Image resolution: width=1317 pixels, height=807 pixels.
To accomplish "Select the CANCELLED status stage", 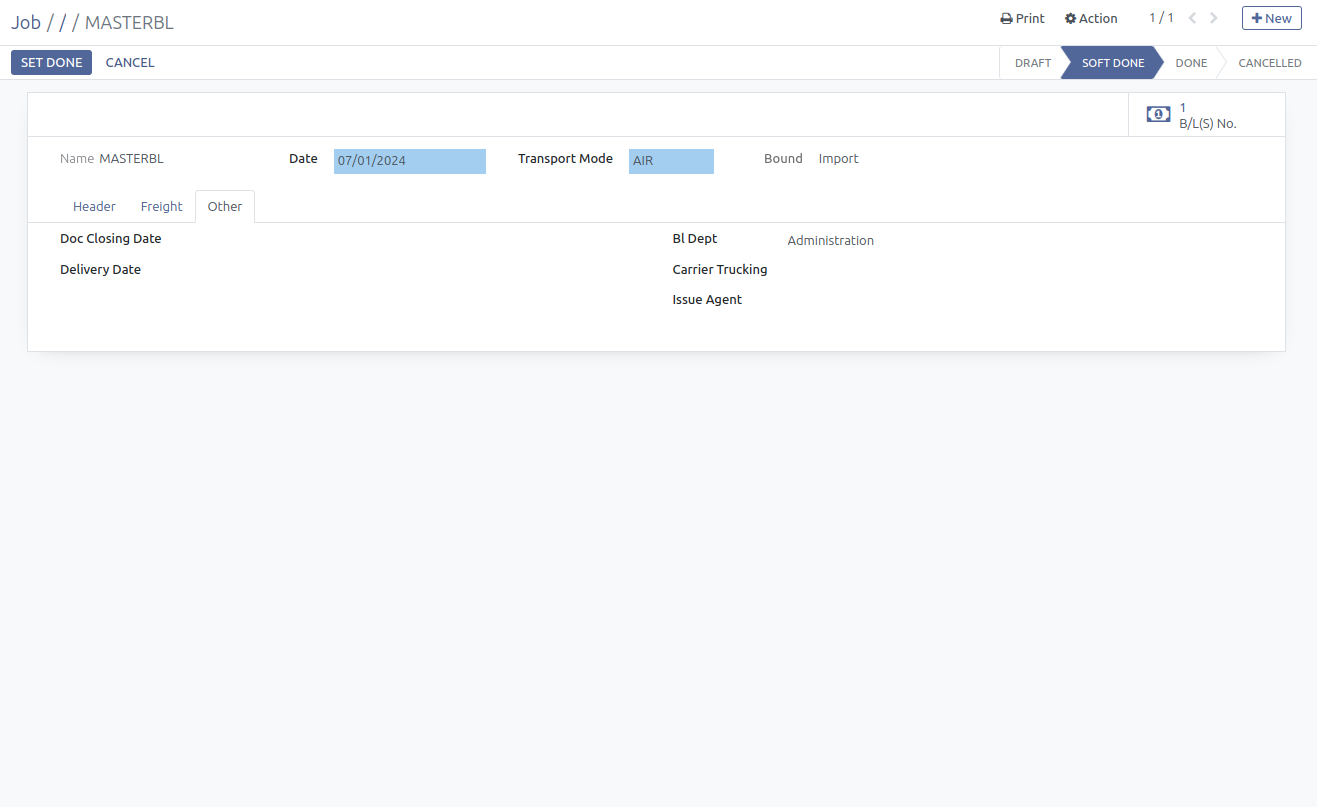I will click(x=1269, y=63).
